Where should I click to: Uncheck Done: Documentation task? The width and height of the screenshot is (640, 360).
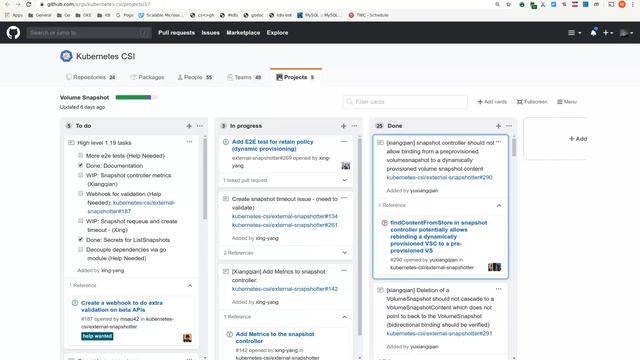click(x=80, y=165)
